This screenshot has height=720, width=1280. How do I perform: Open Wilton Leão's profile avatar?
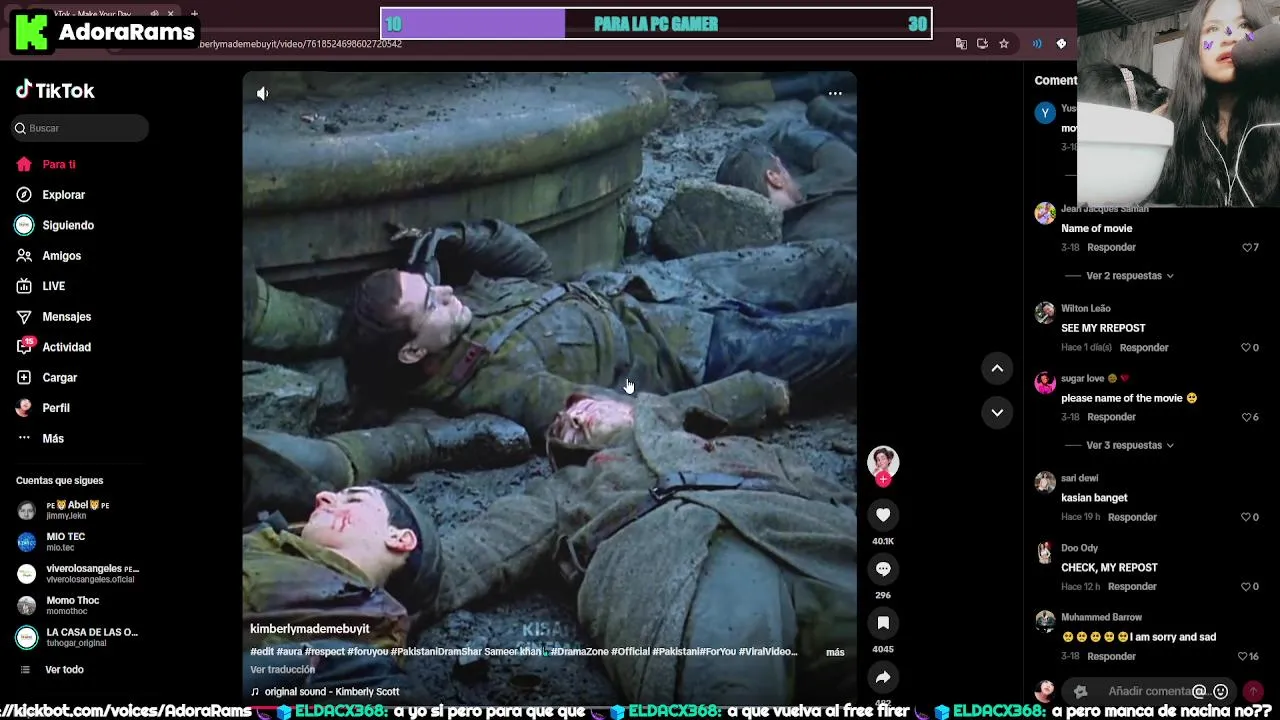click(x=1045, y=313)
